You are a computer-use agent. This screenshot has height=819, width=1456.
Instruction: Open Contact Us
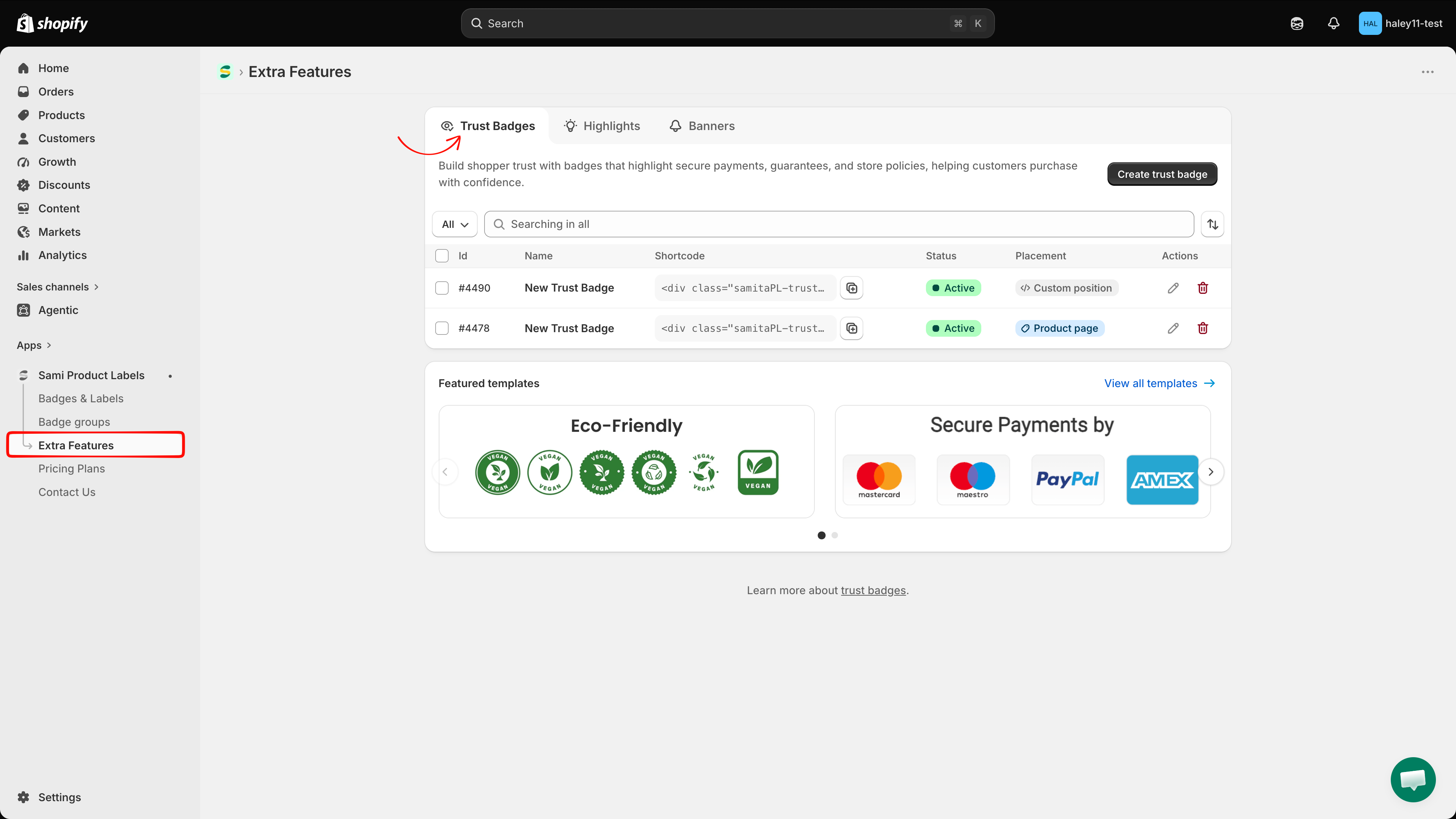67,492
